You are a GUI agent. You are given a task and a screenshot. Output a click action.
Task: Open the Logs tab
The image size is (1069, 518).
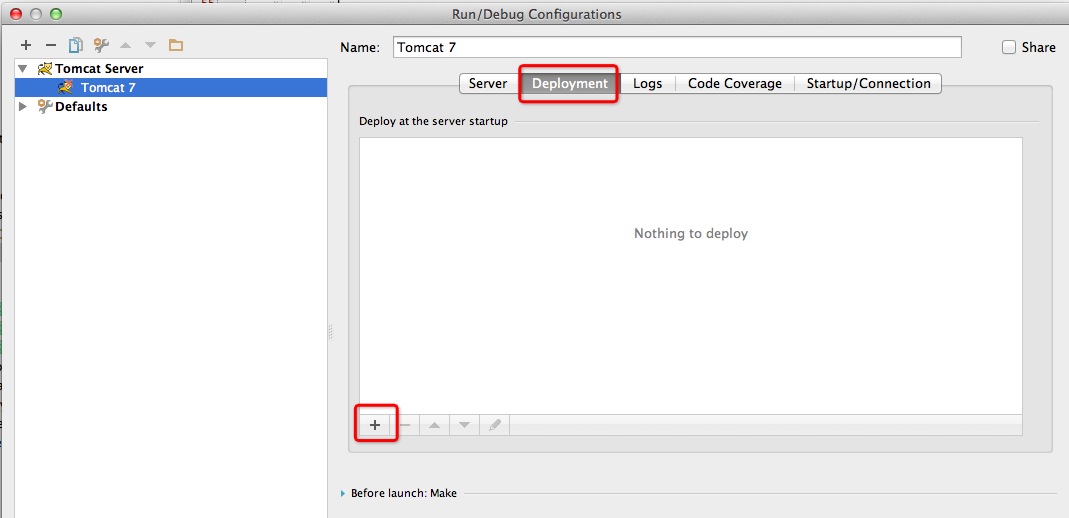tap(647, 84)
